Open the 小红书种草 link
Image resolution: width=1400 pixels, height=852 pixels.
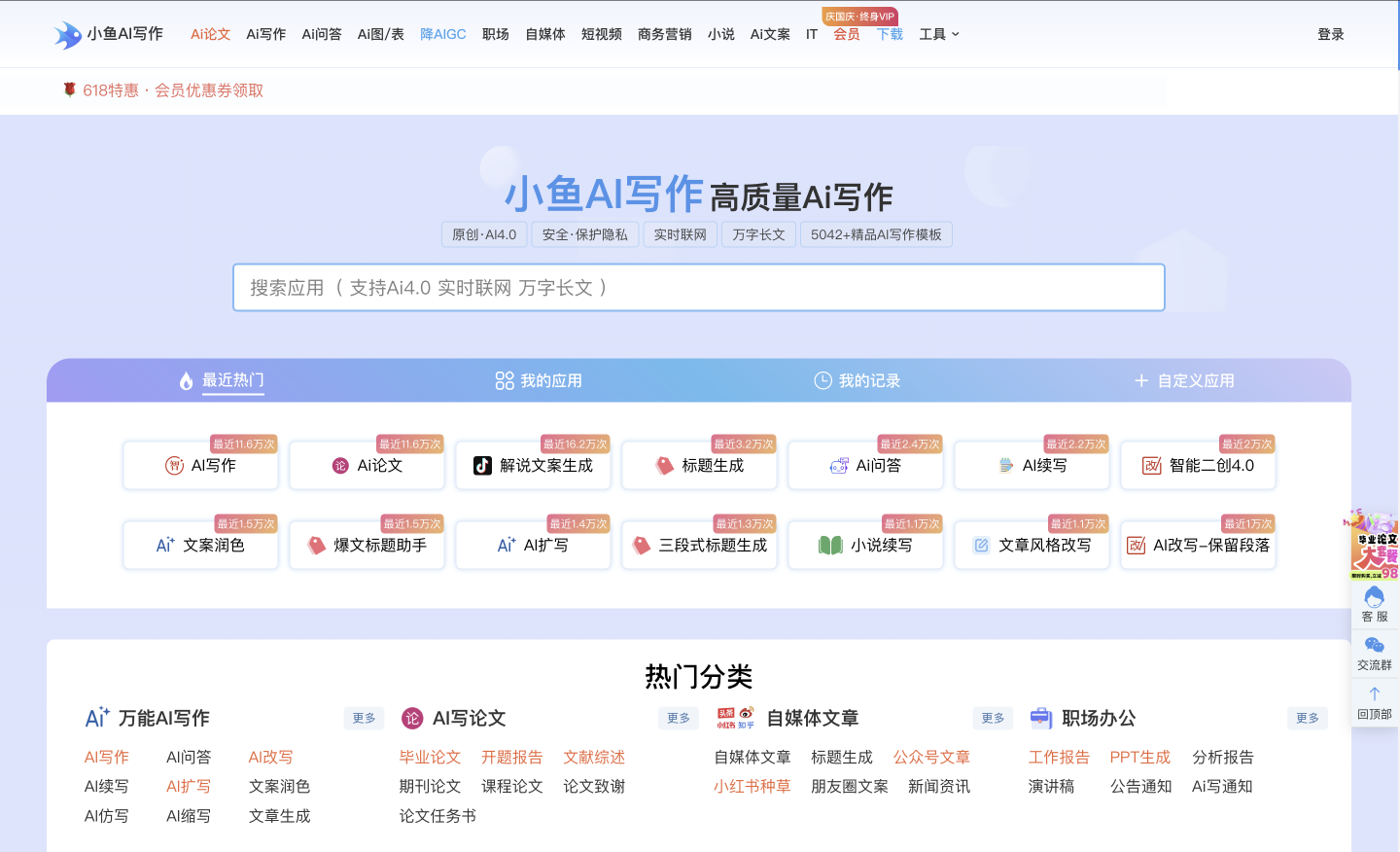(752, 786)
